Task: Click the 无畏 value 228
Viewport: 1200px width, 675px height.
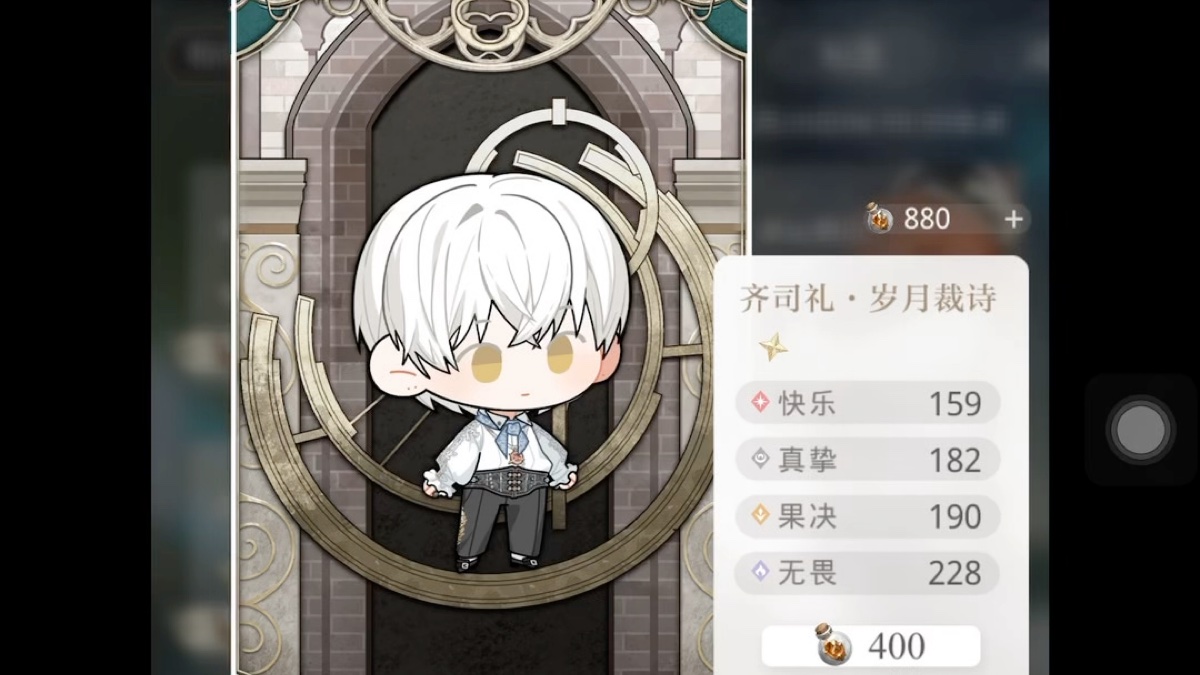Action: pyautogui.click(x=955, y=574)
